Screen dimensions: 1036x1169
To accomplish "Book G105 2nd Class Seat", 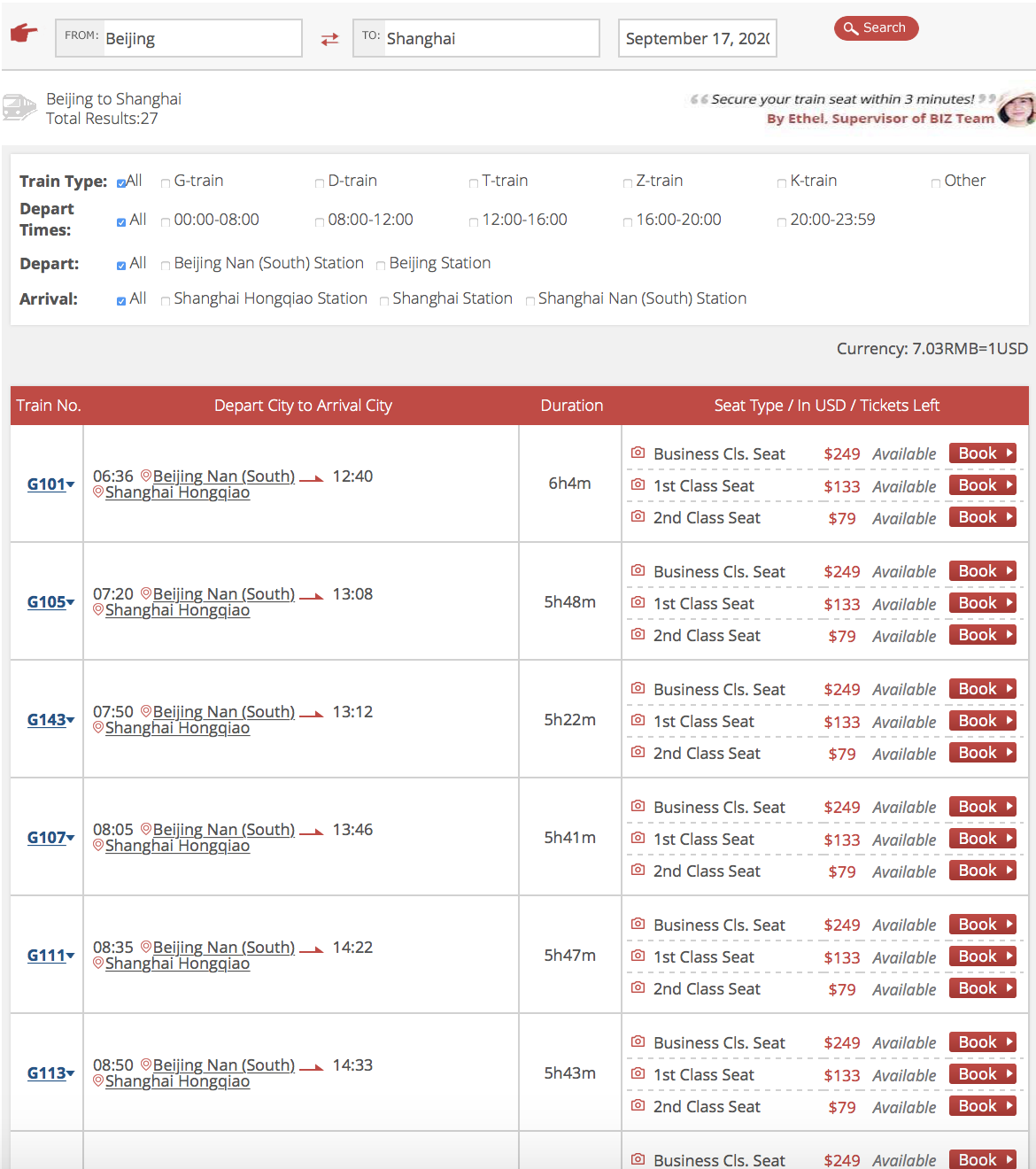I will click(982, 635).
